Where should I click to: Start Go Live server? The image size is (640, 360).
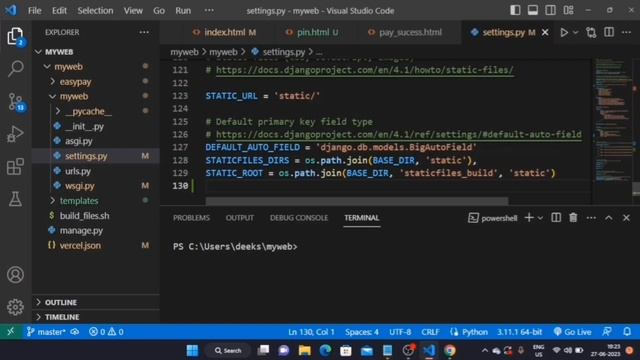572,332
